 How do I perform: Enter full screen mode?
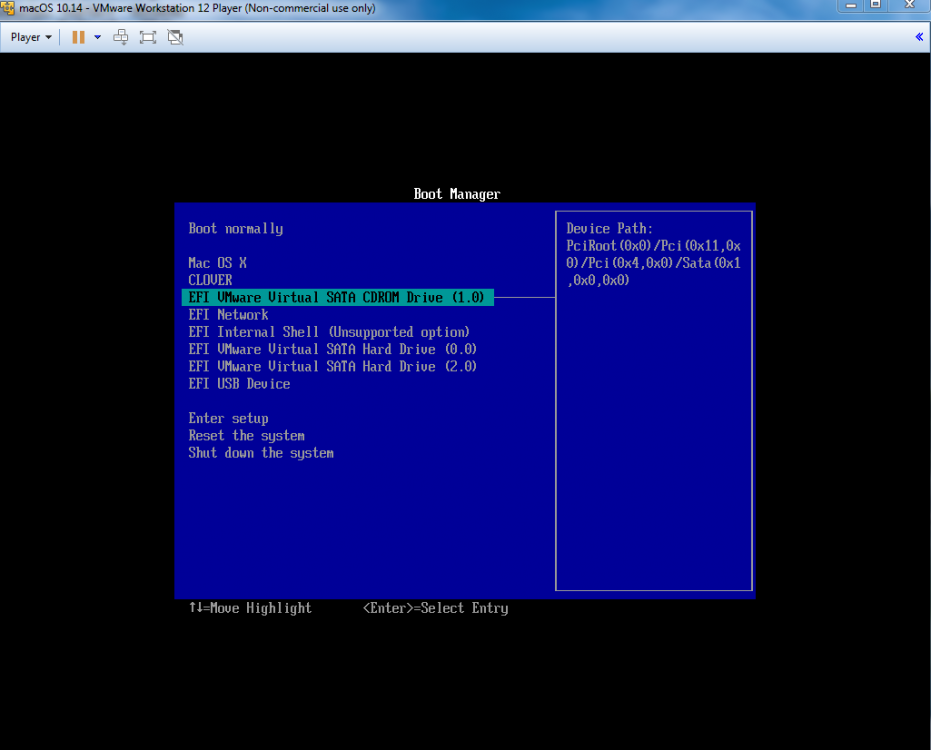coord(148,37)
